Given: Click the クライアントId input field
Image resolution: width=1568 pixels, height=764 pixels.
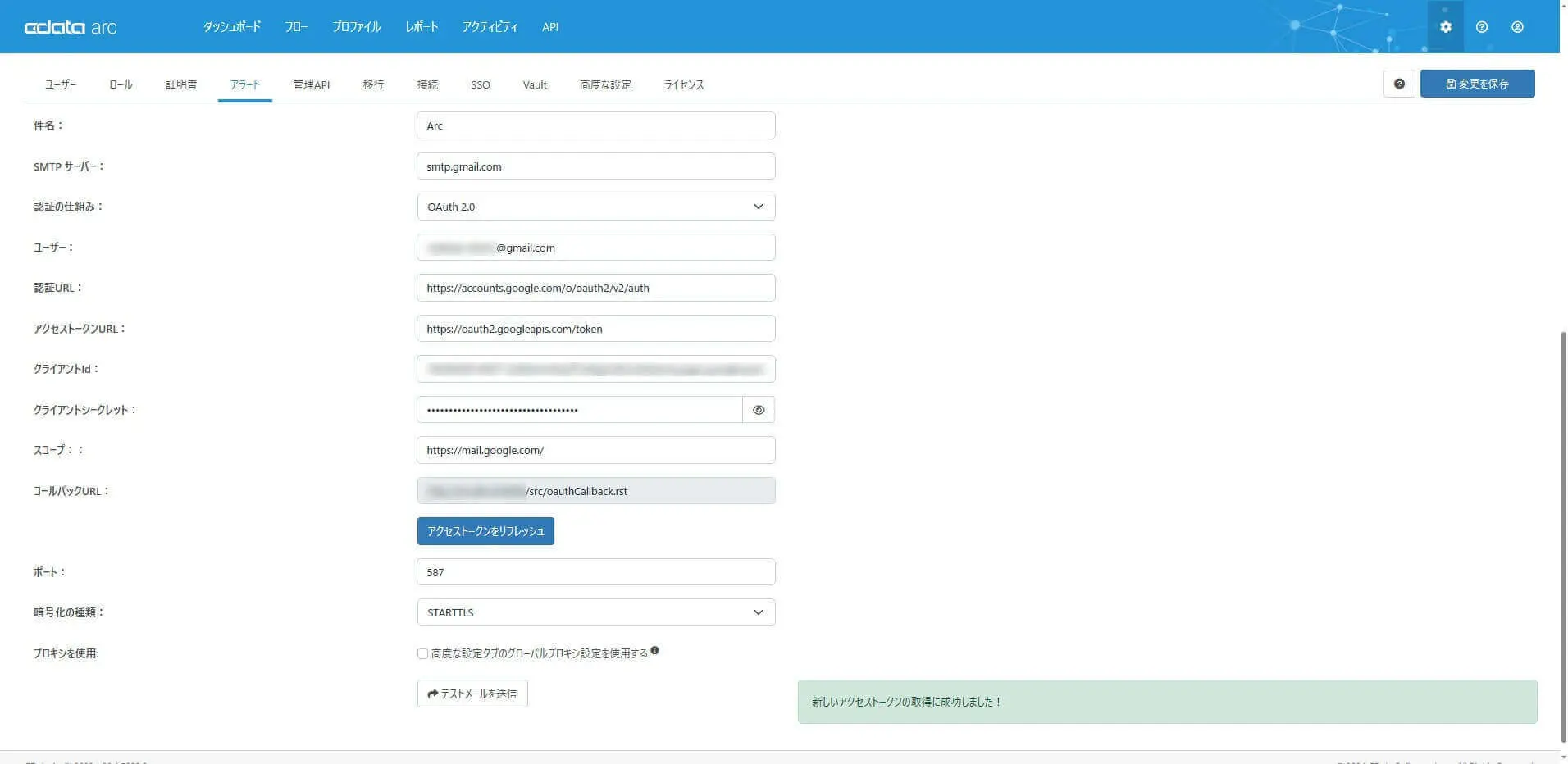Looking at the screenshot, I should pyautogui.click(x=596, y=369).
